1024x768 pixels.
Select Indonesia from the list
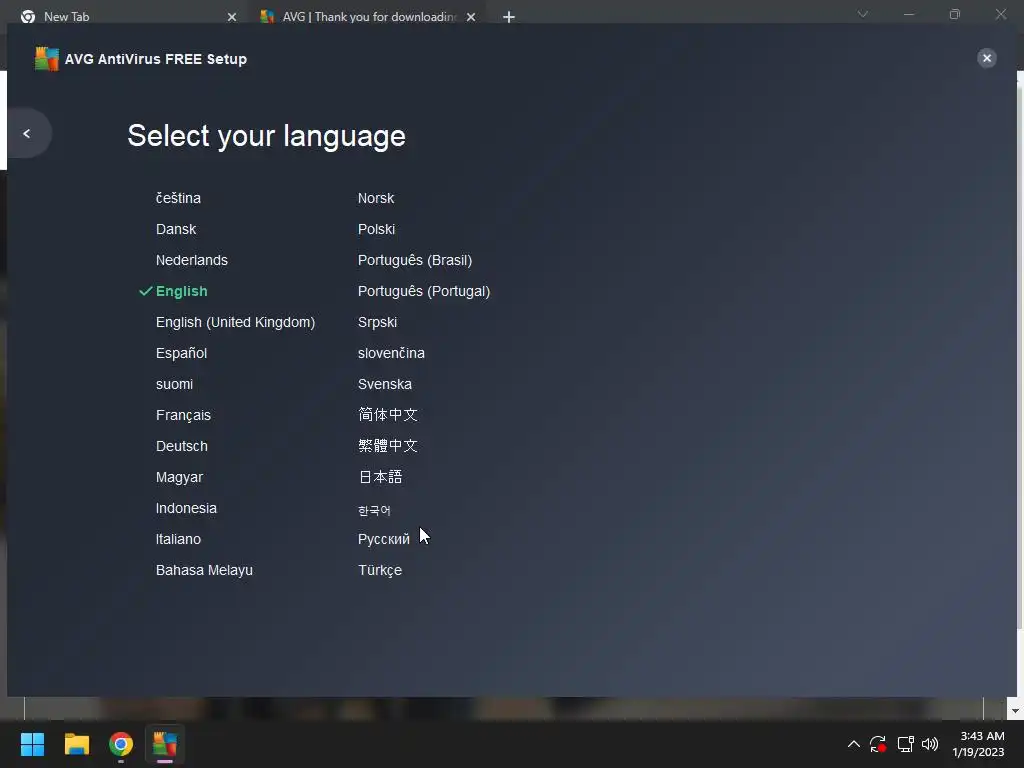[x=186, y=508]
